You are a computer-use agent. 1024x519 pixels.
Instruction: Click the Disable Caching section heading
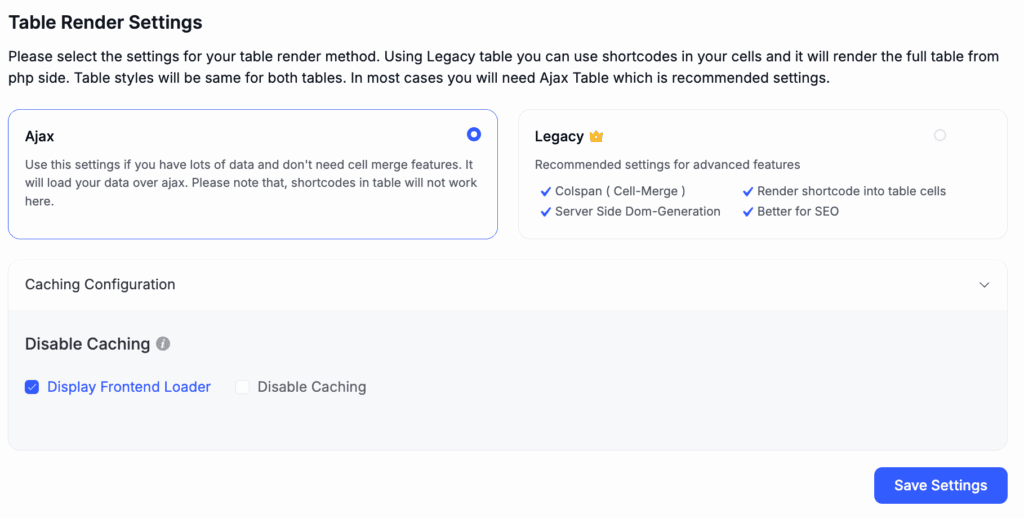(x=88, y=344)
